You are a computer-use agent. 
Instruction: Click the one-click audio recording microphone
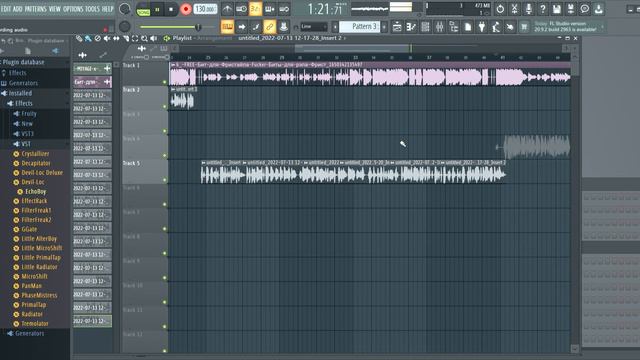pyautogui.click(x=529, y=9)
